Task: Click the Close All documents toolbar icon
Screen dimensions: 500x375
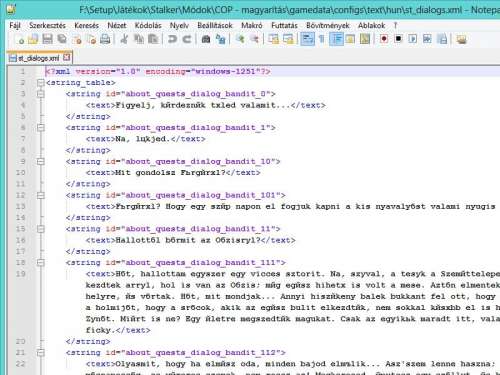Action: pos(91,39)
